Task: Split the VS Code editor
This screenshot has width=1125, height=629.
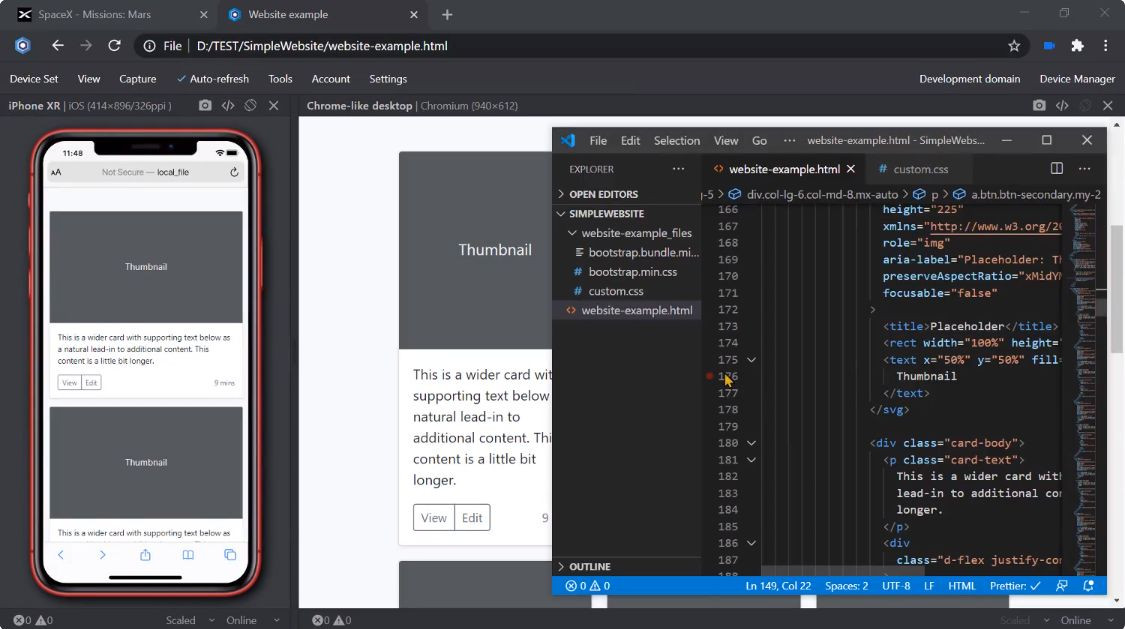Action: coord(1057,169)
